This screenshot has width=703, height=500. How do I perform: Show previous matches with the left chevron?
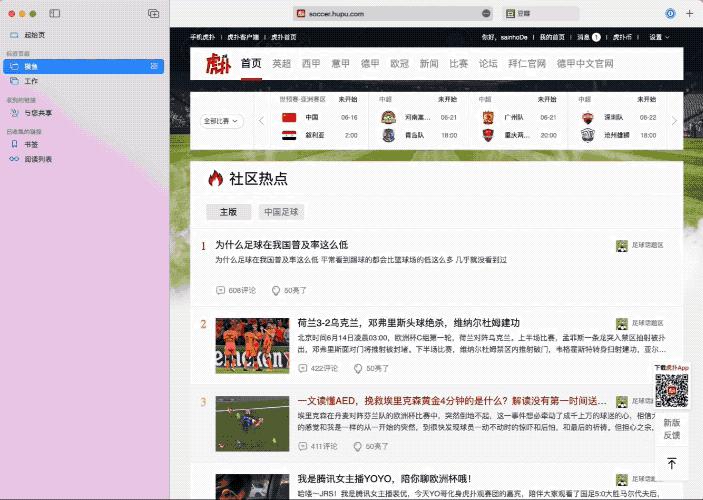(261, 120)
